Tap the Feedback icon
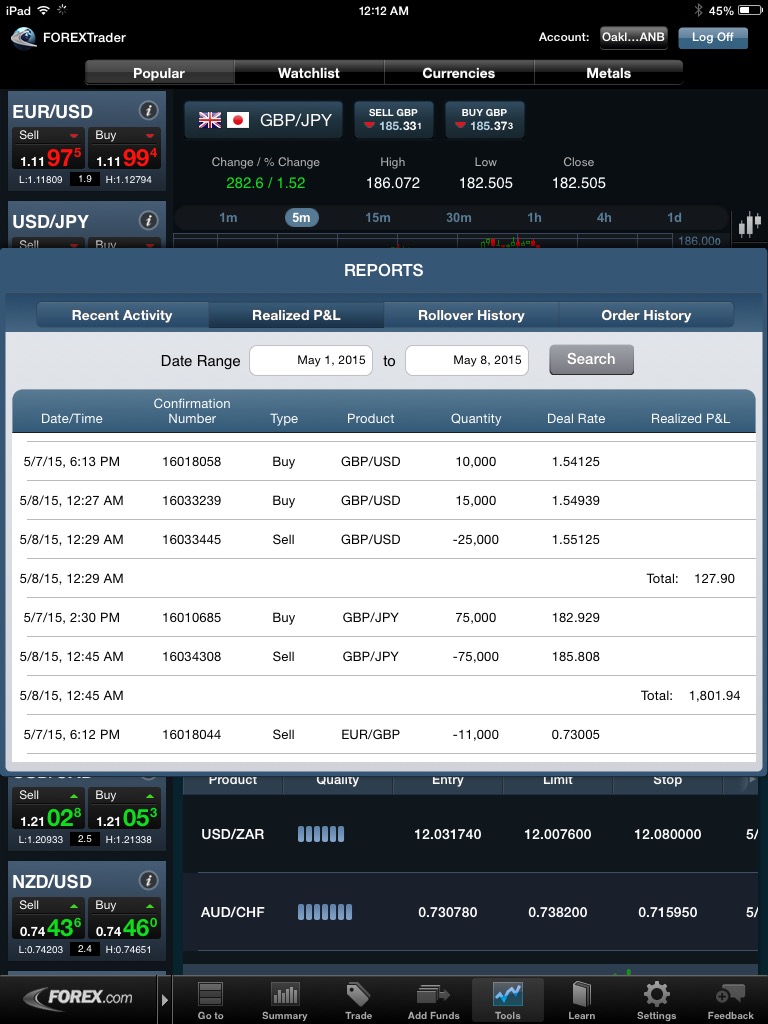The width and height of the screenshot is (768, 1024). 730,998
